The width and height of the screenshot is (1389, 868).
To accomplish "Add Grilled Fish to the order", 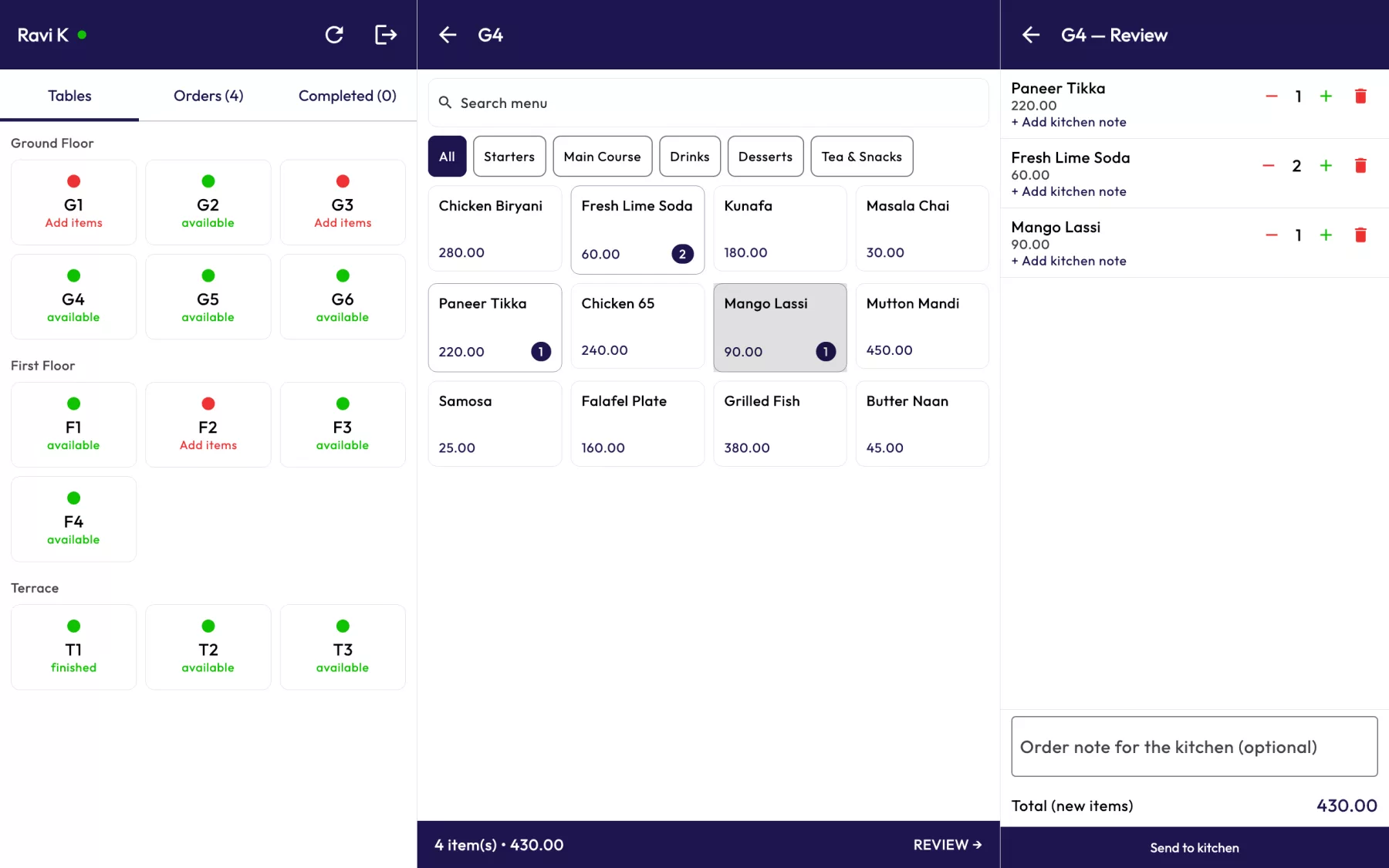I will coord(780,424).
